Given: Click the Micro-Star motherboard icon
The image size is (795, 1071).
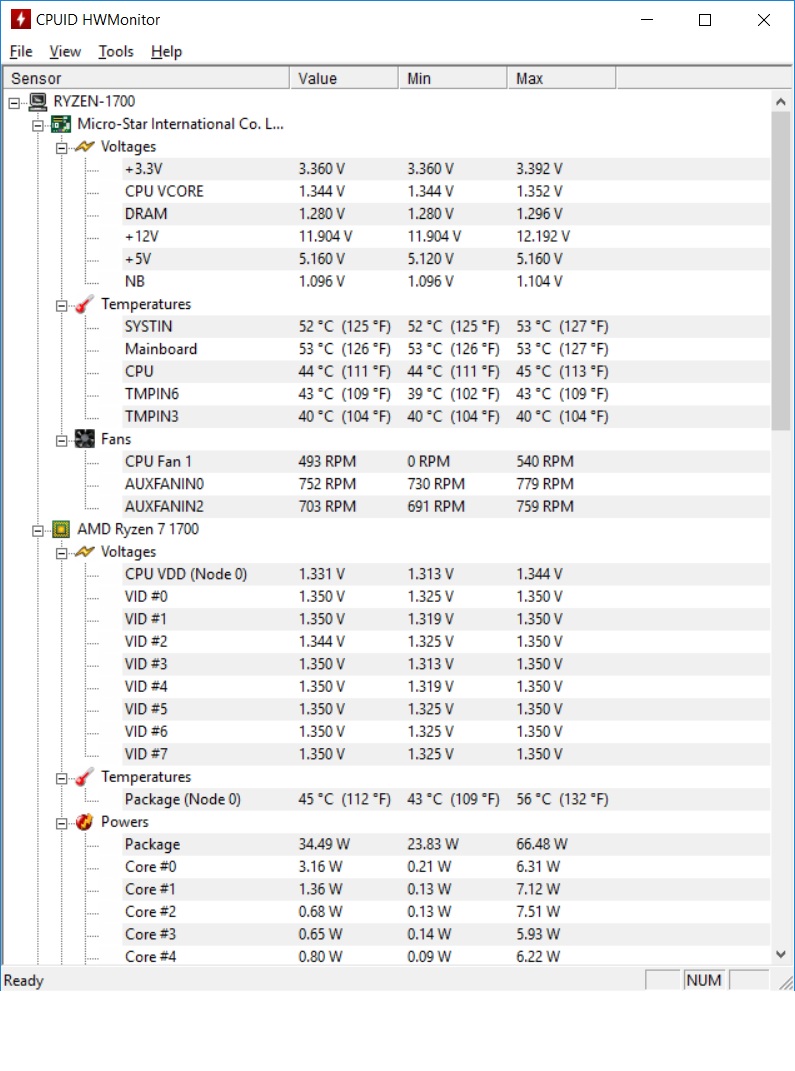Looking at the screenshot, I should (61, 124).
